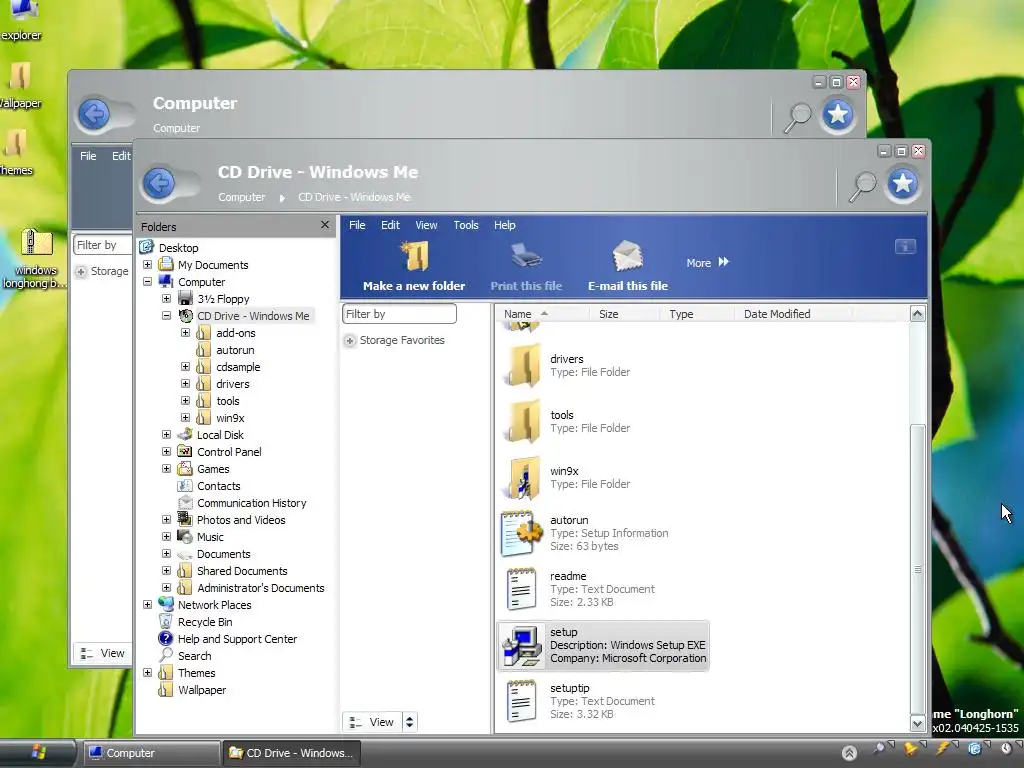Open Tools menu
The height and width of the screenshot is (768, 1024).
(466, 225)
